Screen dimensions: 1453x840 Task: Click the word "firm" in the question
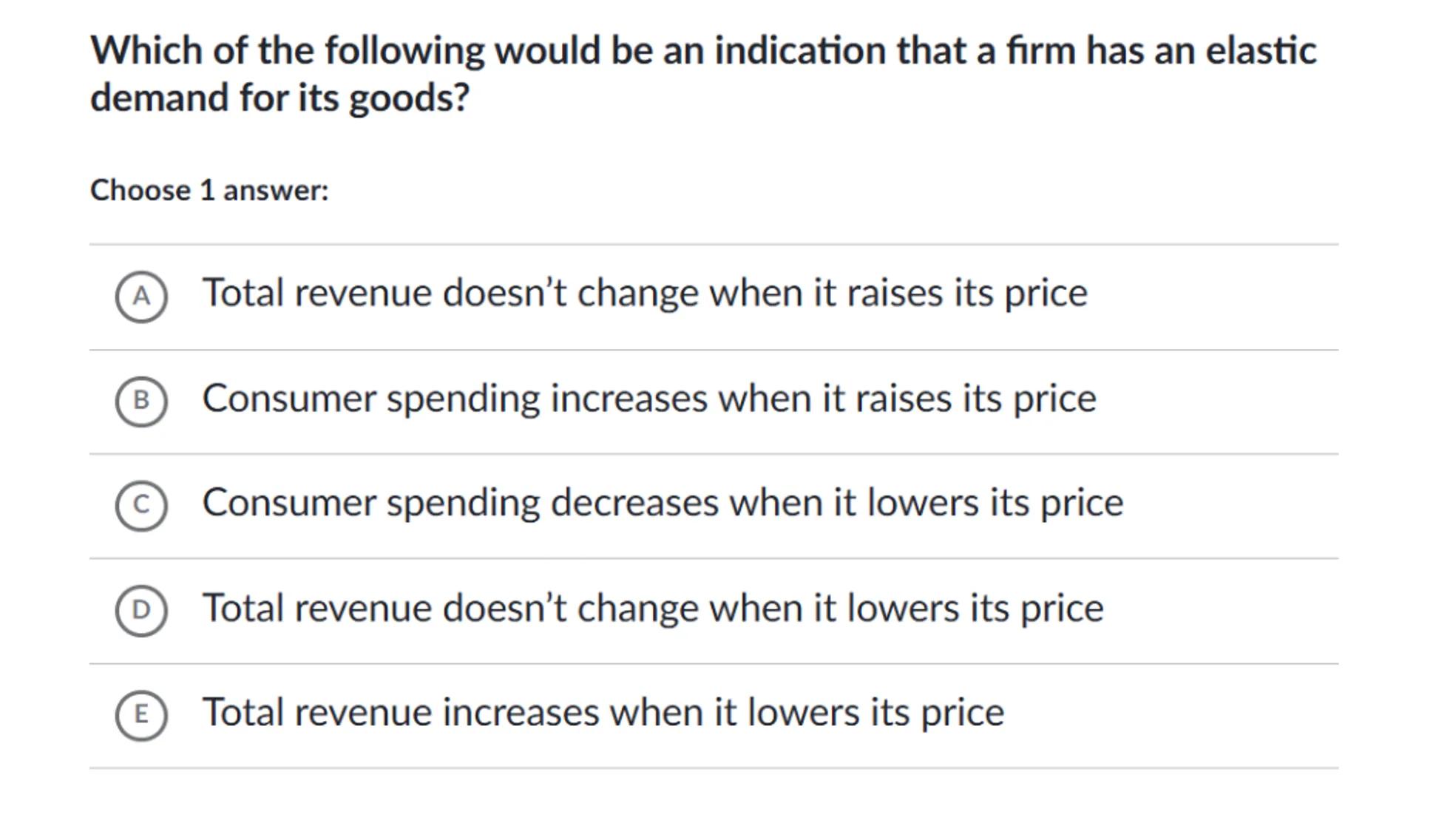coord(1040,51)
